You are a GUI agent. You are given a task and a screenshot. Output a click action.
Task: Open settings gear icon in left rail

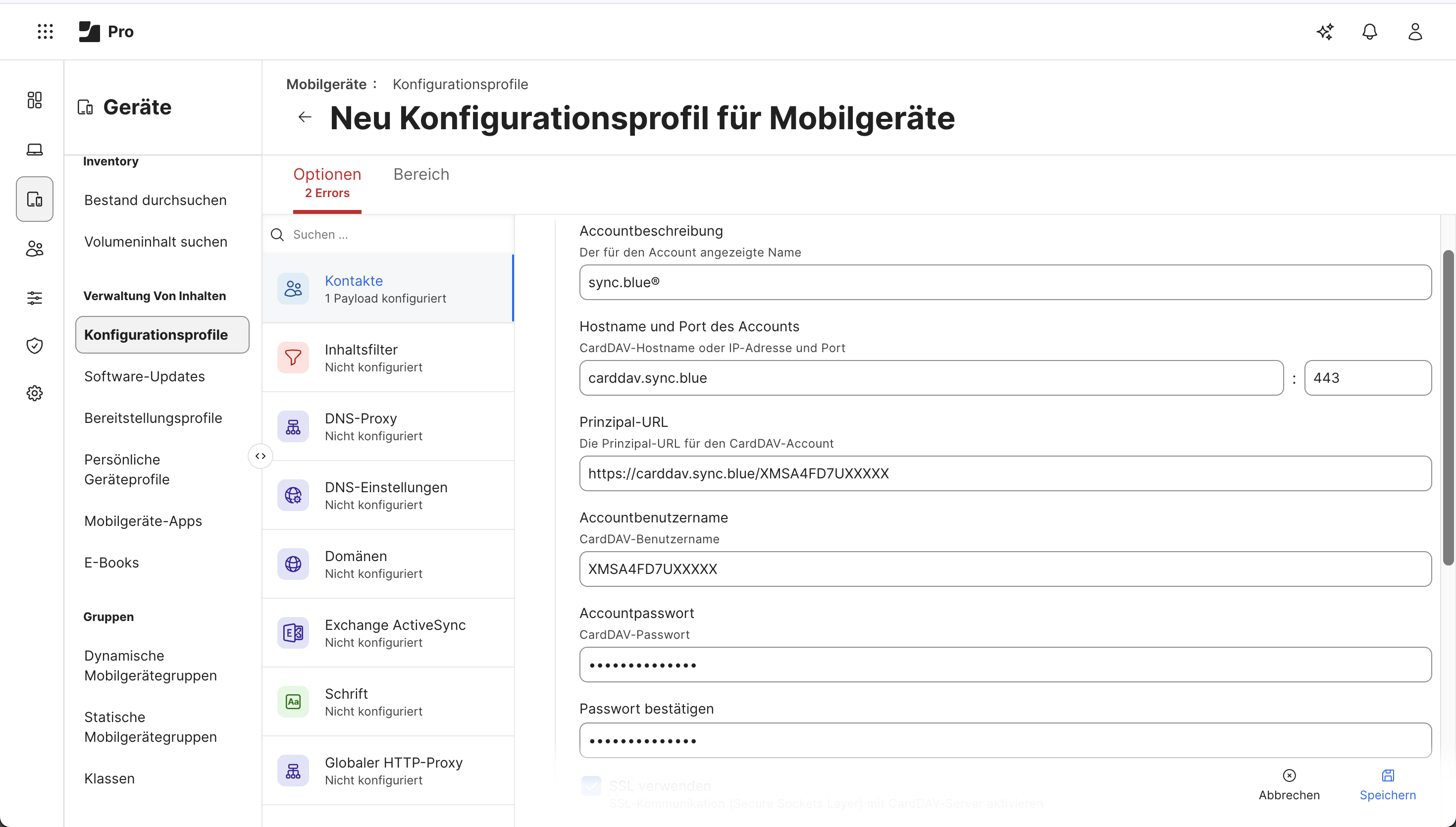click(x=35, y=393)
